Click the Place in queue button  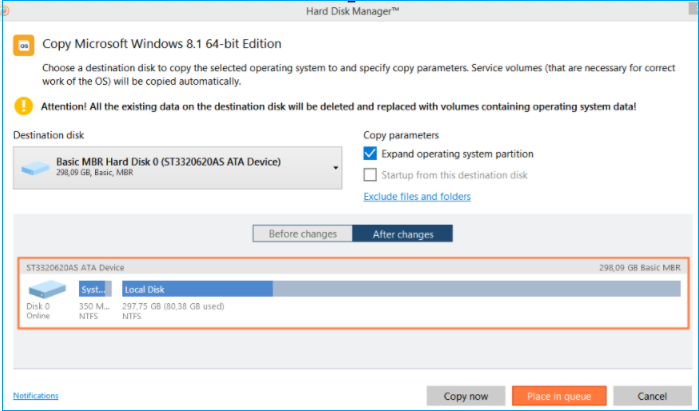559,396
